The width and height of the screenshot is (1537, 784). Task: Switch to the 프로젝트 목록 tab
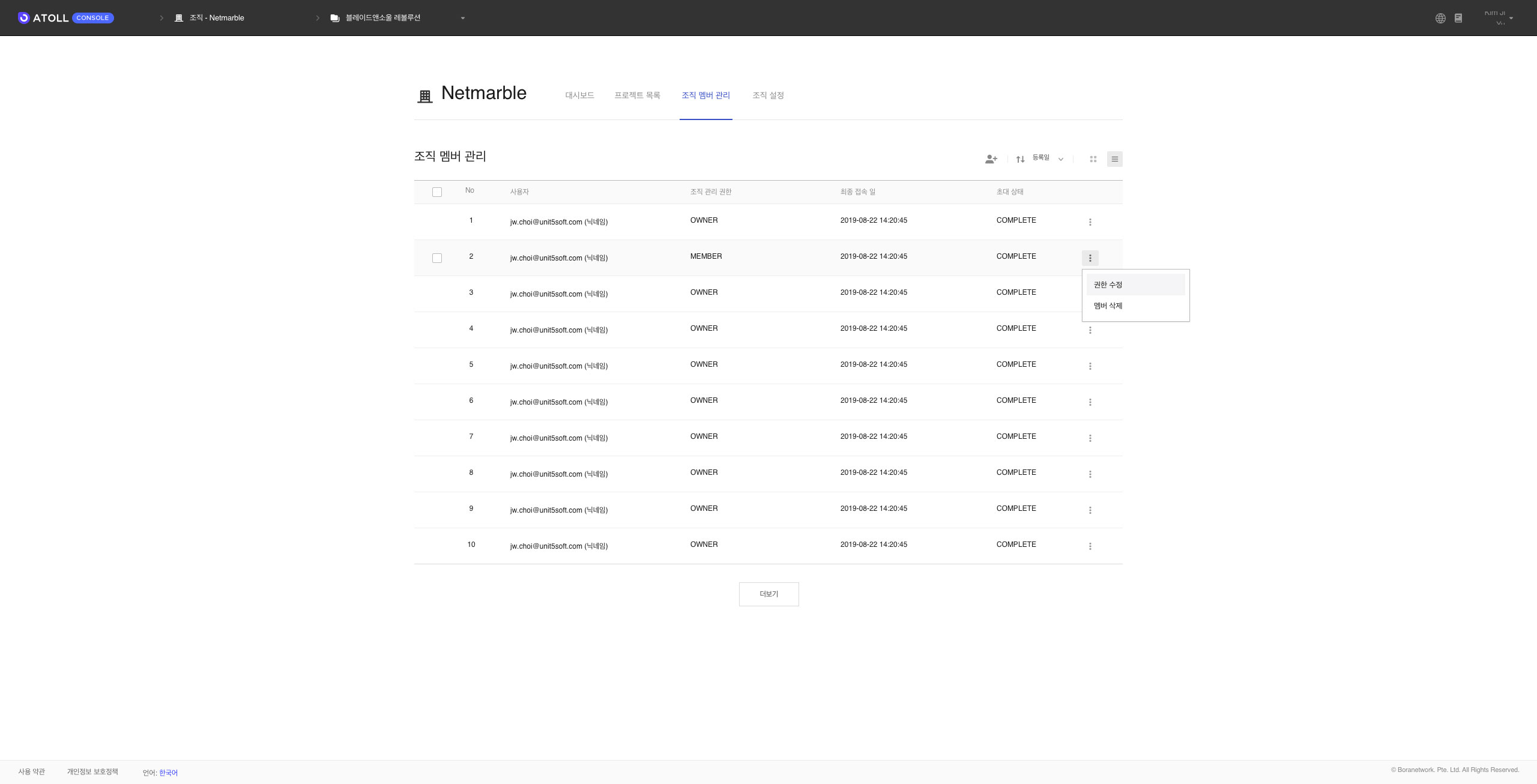click(x=637, y=95)
